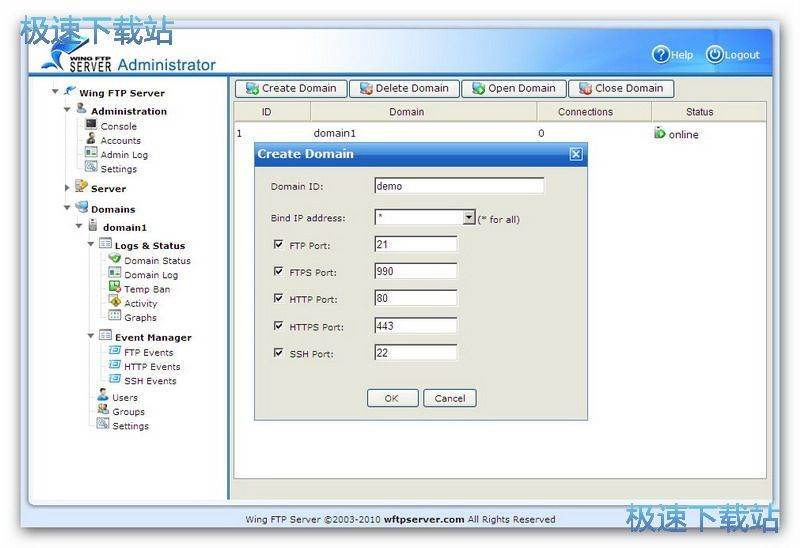Select the Domain Status icon
800x548 pixels.
tap(115, 260)
